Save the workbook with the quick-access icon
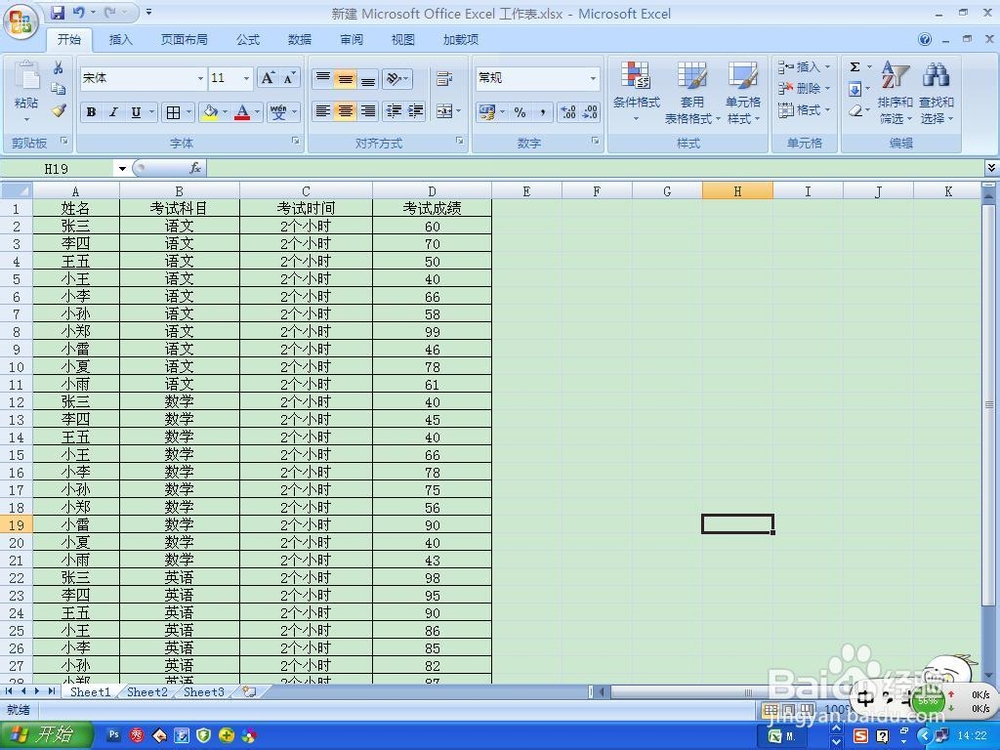The image size is (1000, 750). [58, 12]
